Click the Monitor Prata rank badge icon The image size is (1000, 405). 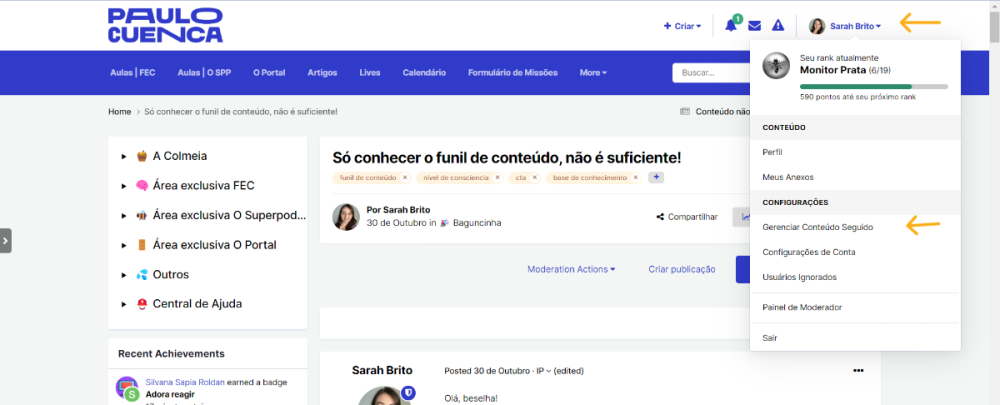[x=776, y=65]
